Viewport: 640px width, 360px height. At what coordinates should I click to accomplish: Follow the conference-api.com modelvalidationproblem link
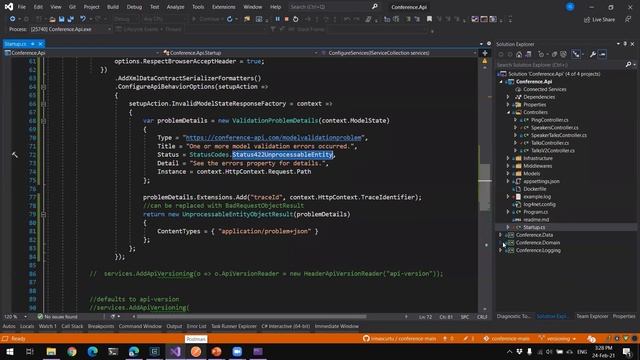pos(273,138)
